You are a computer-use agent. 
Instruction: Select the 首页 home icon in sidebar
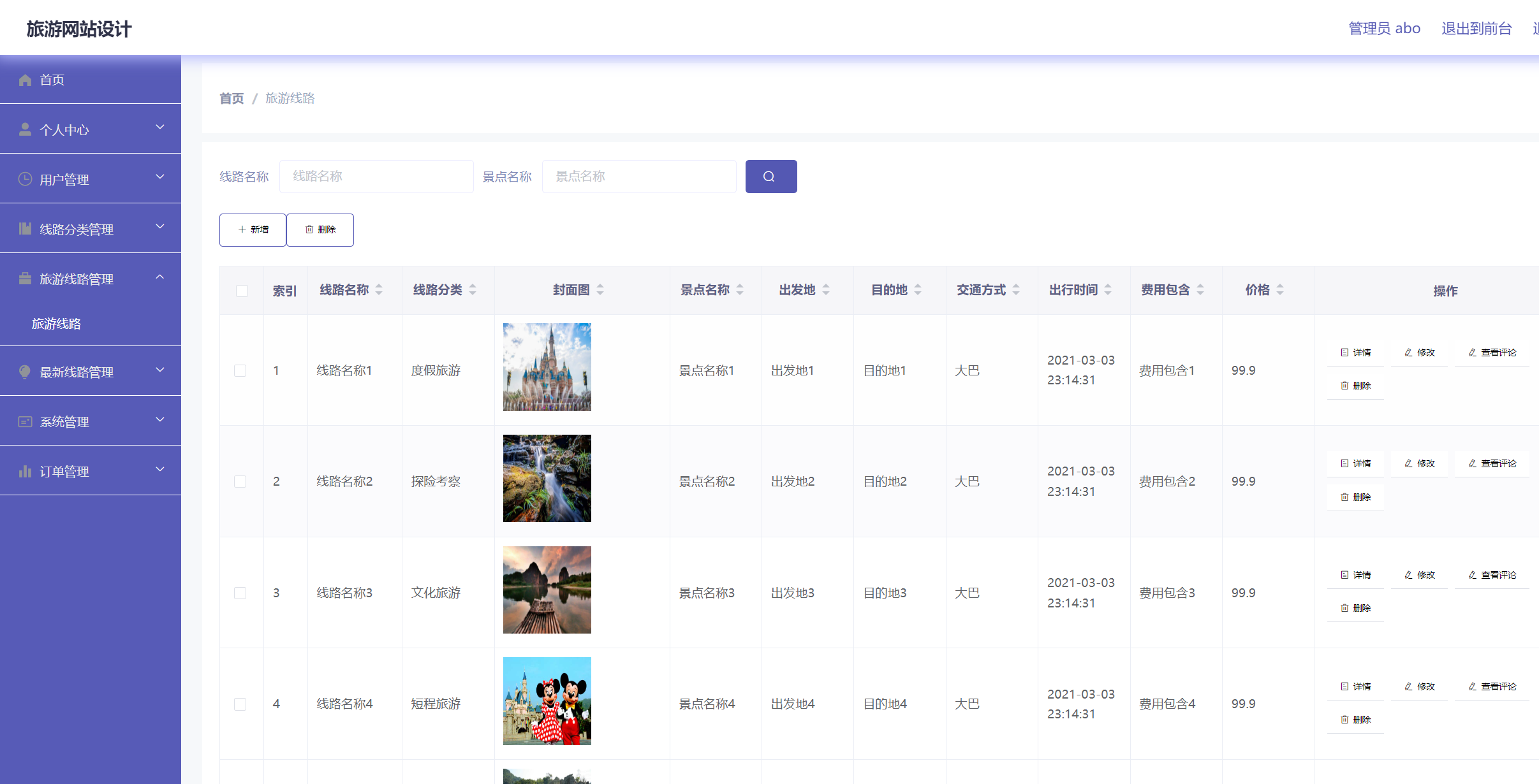26,79
